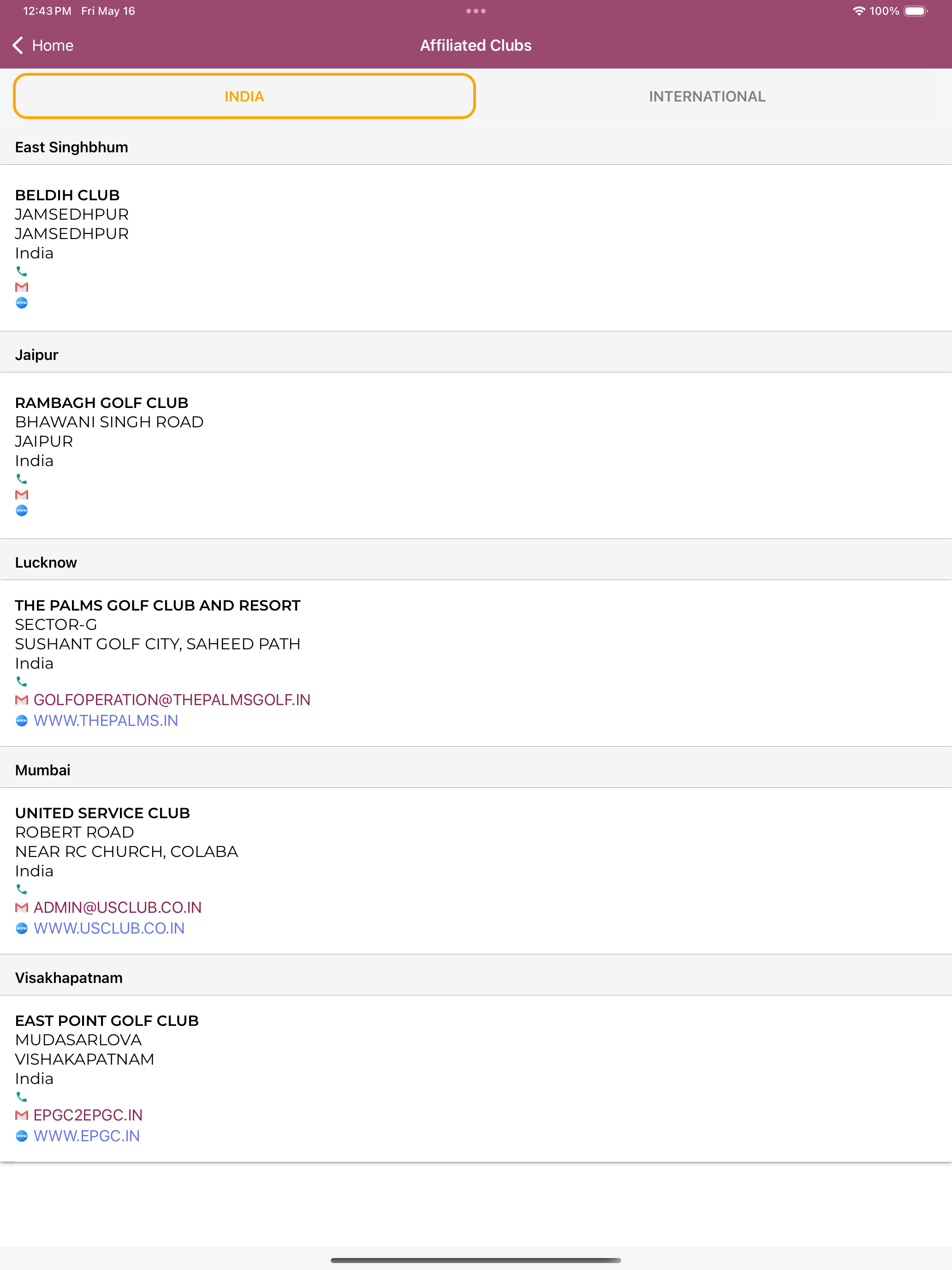This screenshot has height=1270, width=952.
Task: Tap The Palms Golf Club phone icon
Action: [22, 682]
